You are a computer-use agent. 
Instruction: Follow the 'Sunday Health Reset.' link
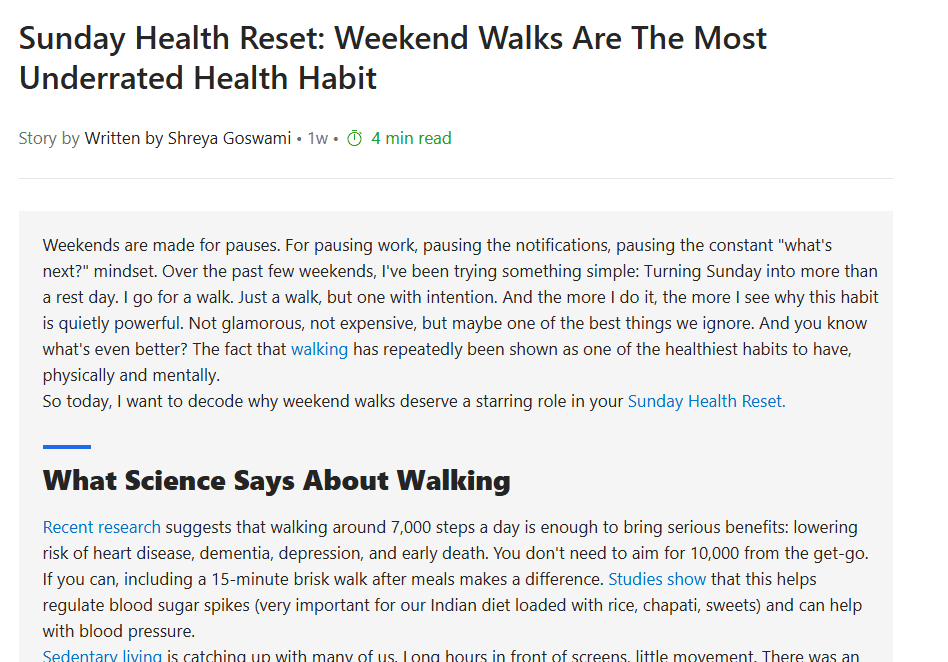(x=706, y=401)
